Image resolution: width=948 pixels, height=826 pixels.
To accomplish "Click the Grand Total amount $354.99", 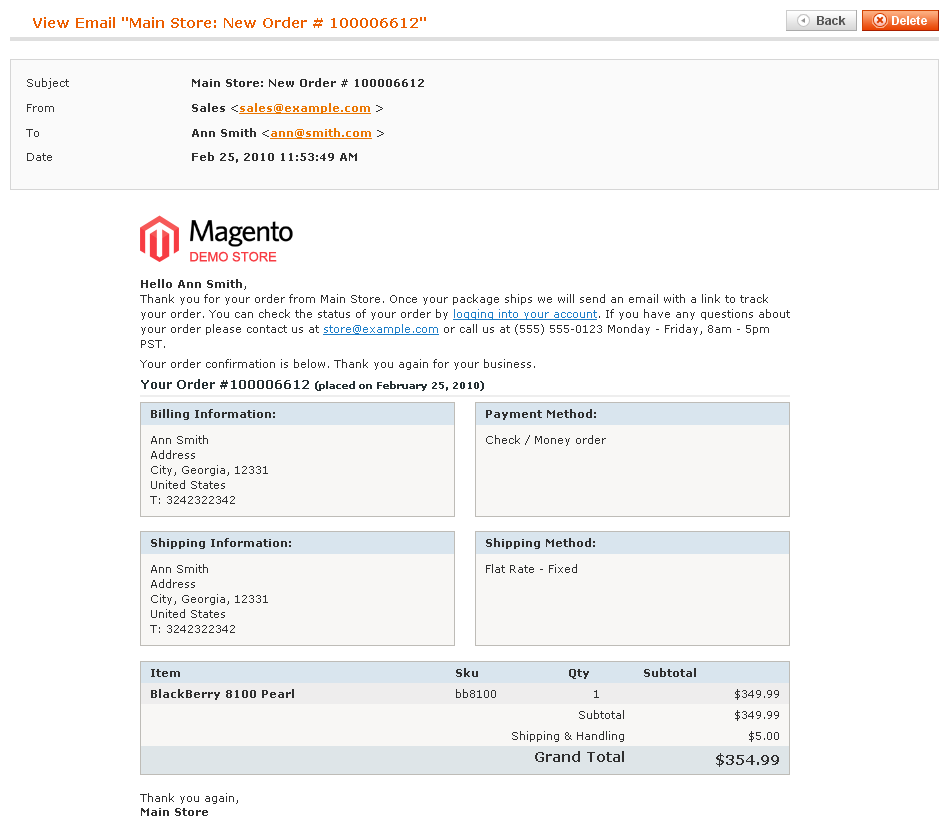I will [x=747, y=760].
